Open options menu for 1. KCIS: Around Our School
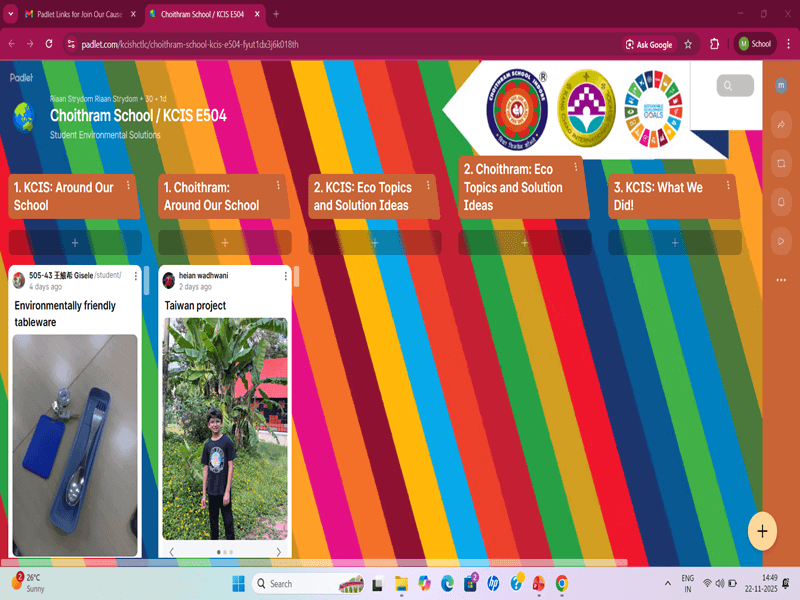Image resolution: width=800 pixels, height=600 pixels. point(128,186)
